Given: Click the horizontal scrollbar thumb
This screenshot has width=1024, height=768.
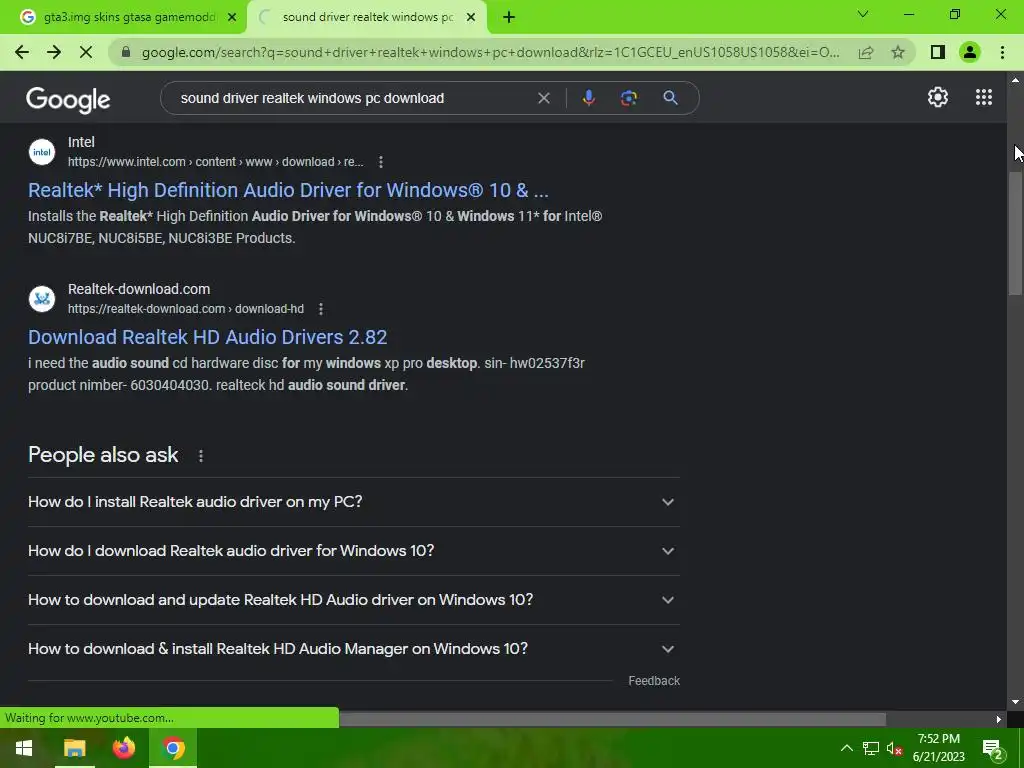Looking at the screenshot, I should (x=613, y=719).
